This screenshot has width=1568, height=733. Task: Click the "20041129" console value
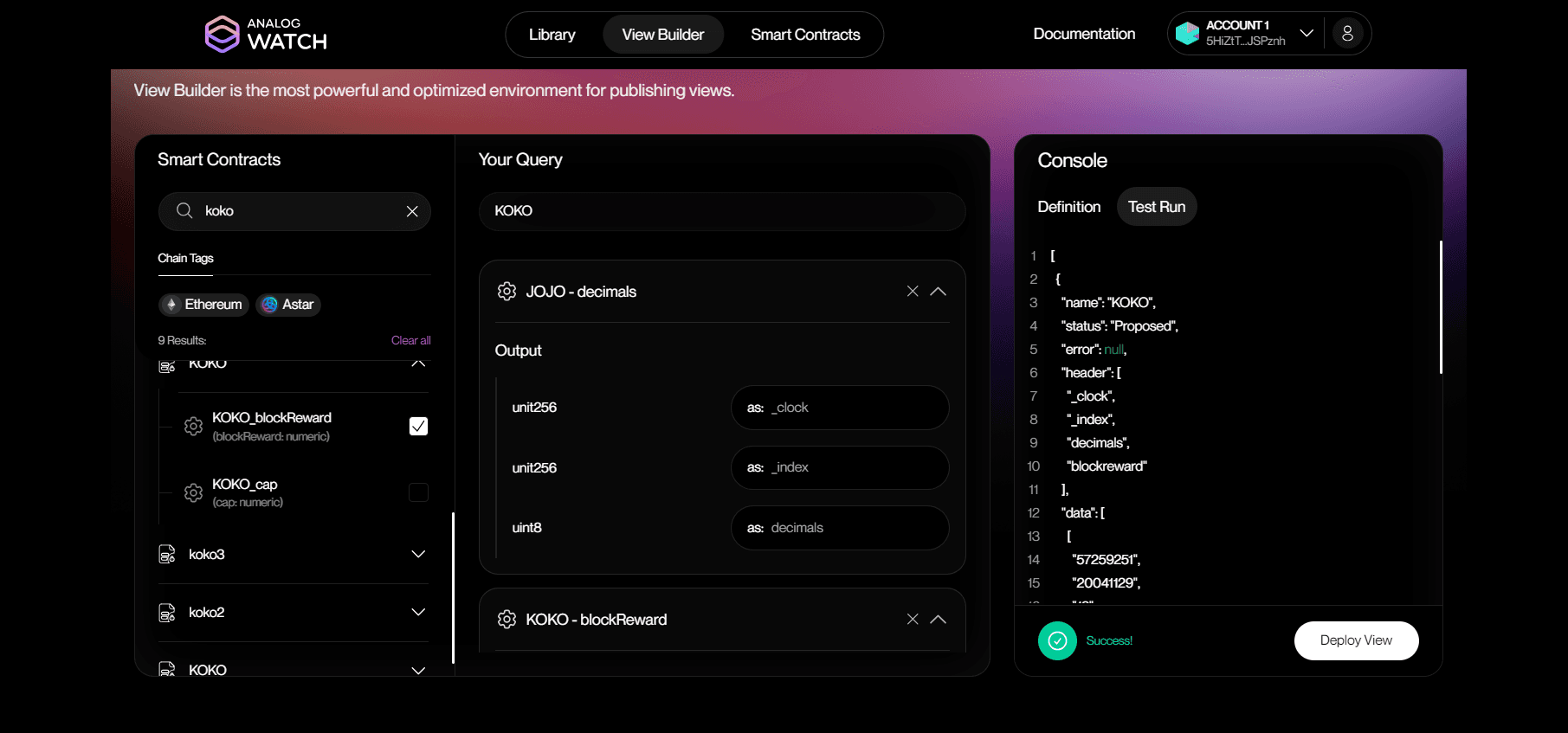point(1106,583)
